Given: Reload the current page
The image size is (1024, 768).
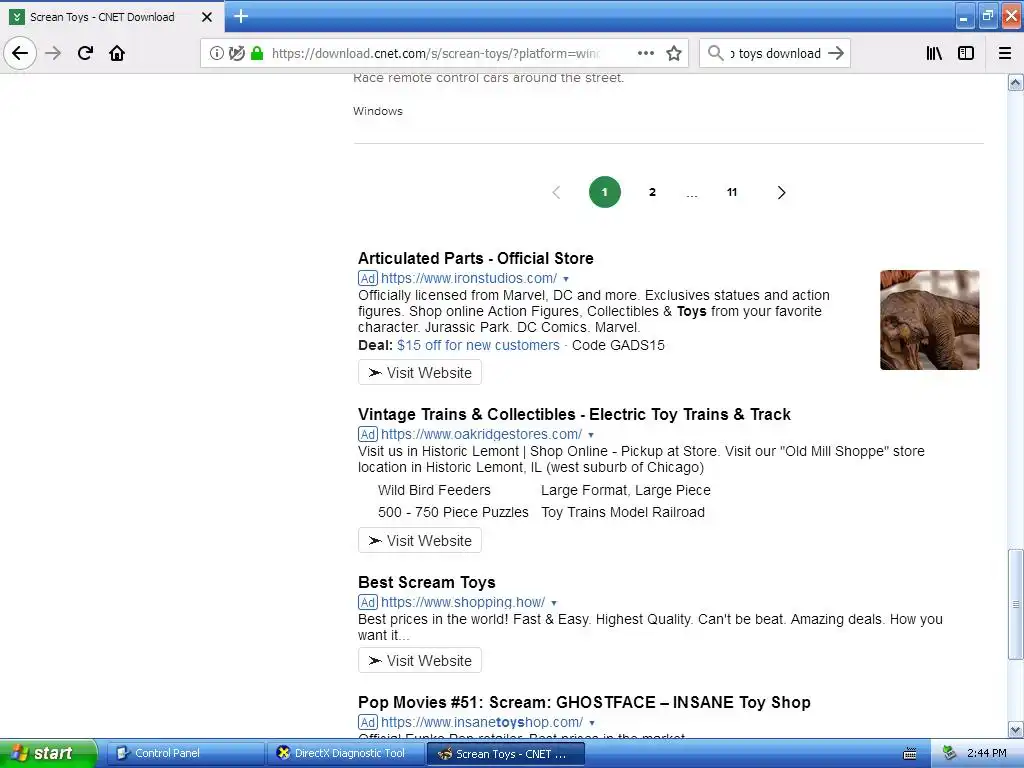Looking at the screenshot, I should (x=85, y=53).
